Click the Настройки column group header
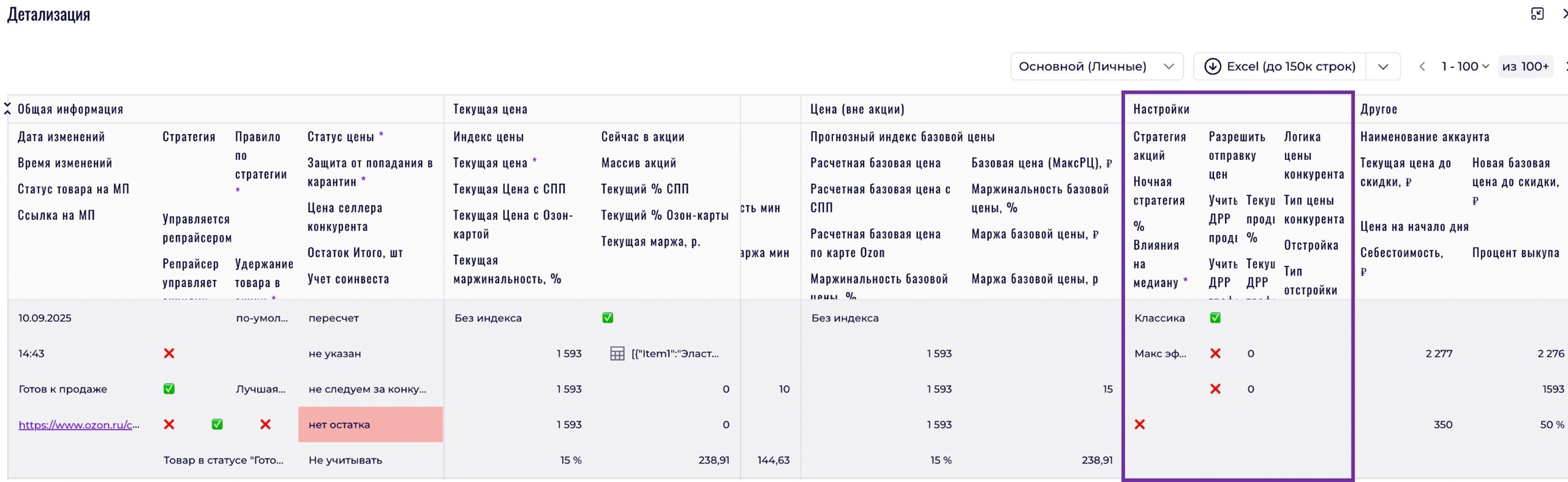1568x482 pixels. point(1161,109)
